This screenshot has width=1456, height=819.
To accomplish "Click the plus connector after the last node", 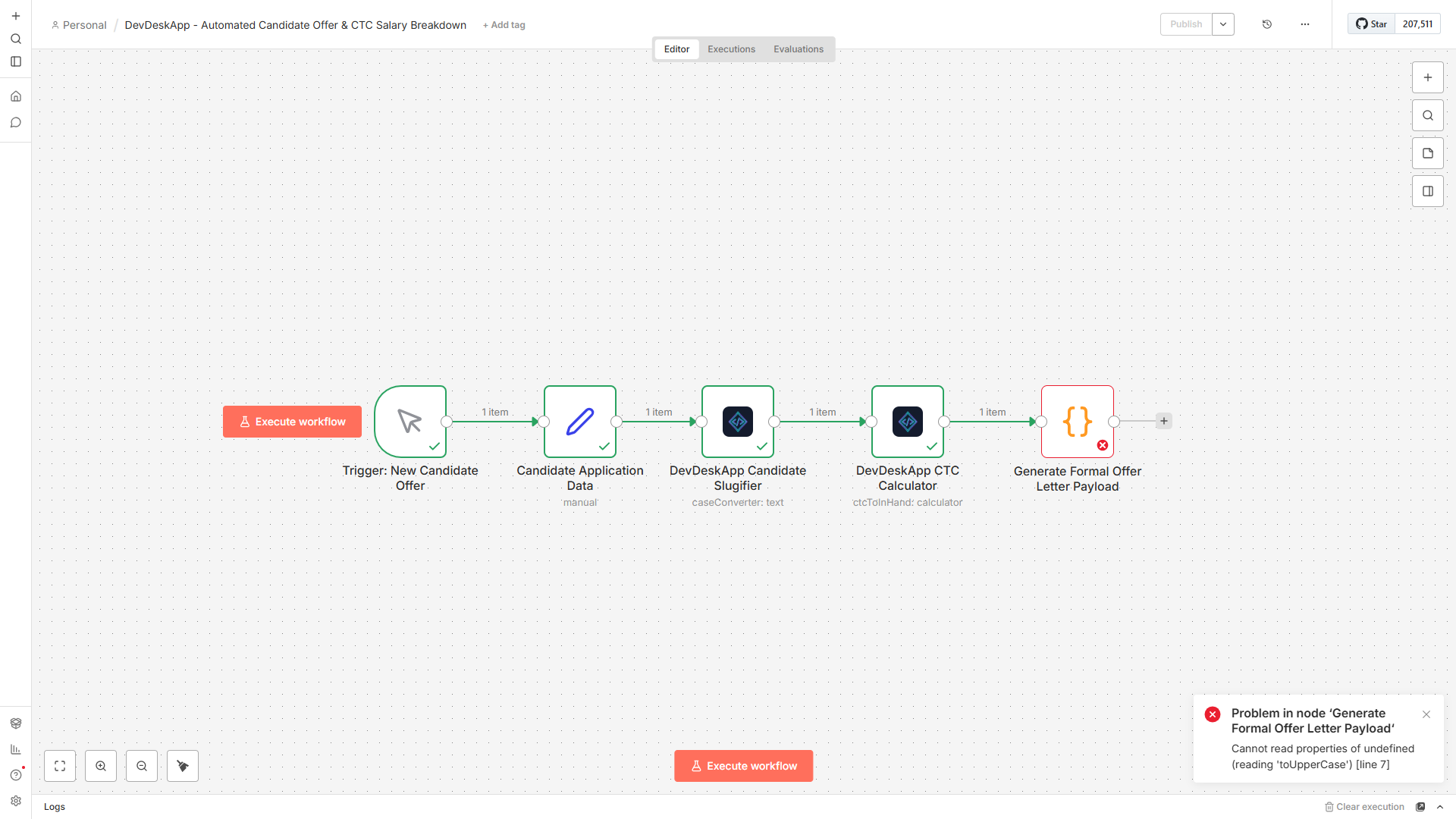I will tap(1164, 421).
